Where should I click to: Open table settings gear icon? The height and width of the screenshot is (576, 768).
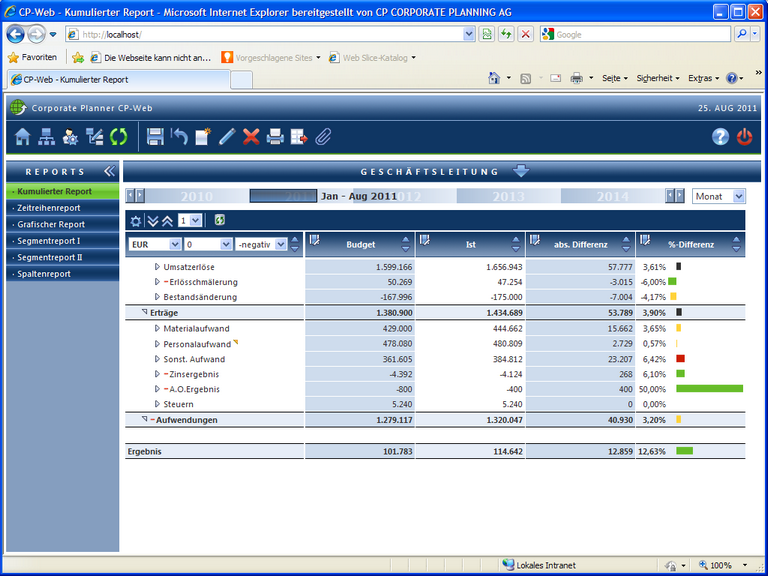pyautogui.click(x=136, y=221)
